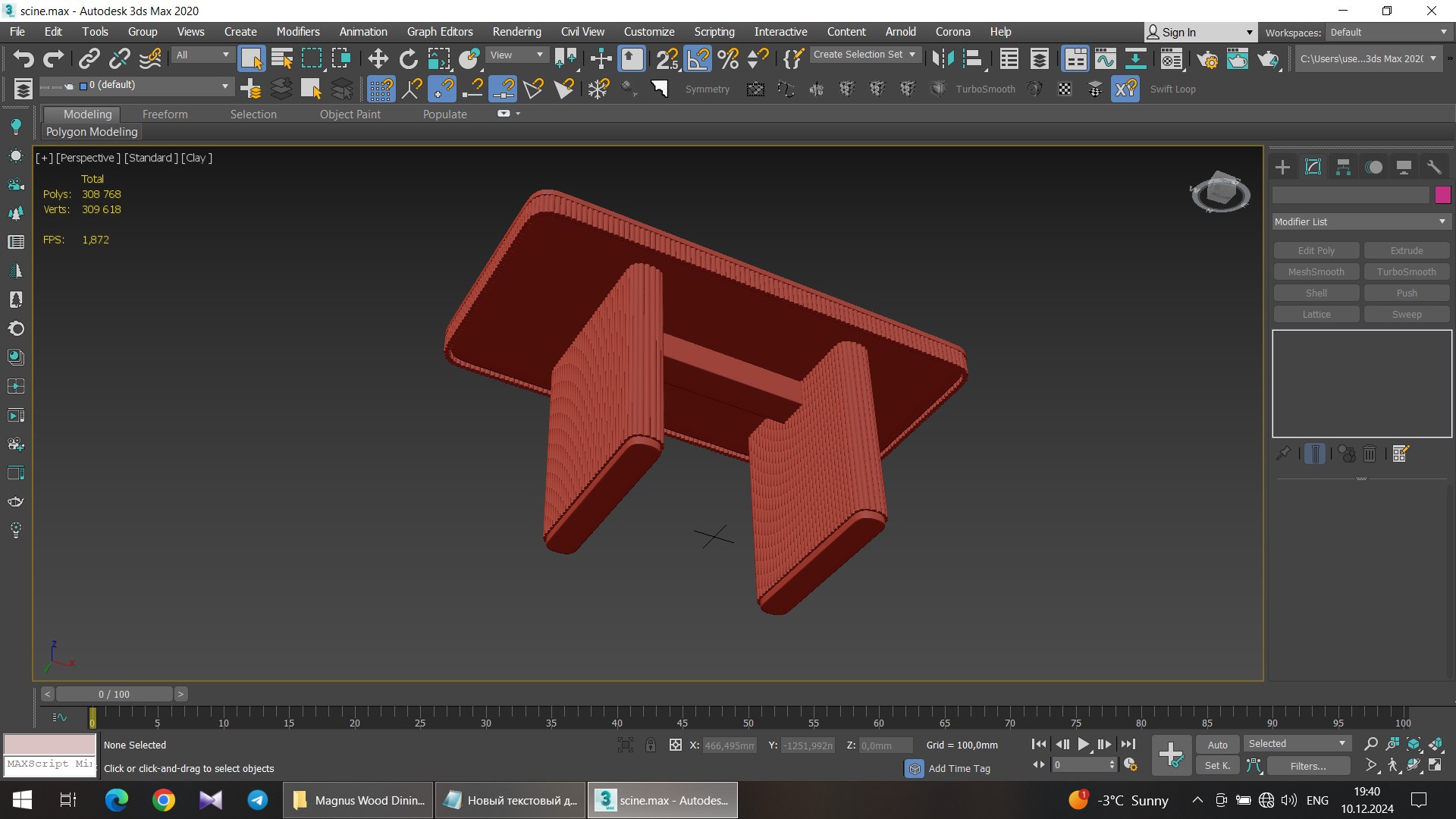
Task: Expand the Modifier List dropdown
Action: (x=1360, y=221)
